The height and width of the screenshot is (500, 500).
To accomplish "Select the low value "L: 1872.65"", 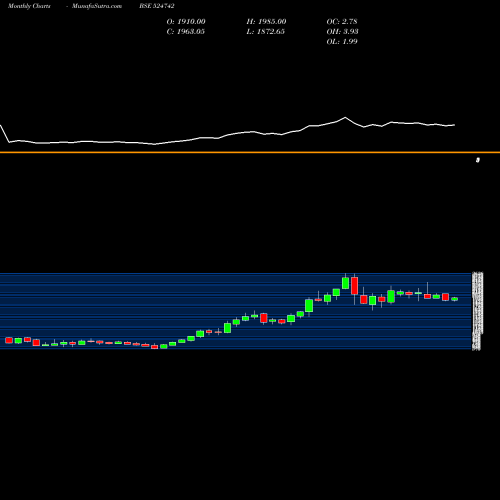I will click(x=266, y=32).
